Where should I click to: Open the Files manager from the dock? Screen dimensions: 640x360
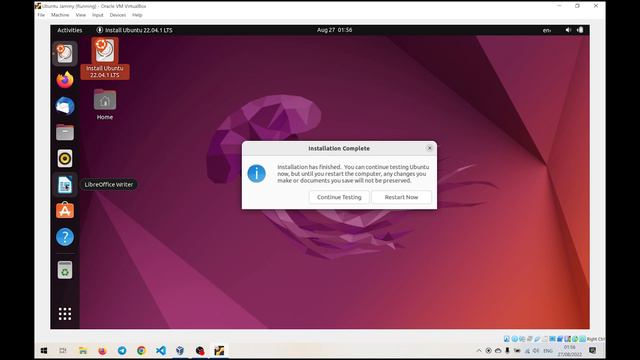point(65,132)
